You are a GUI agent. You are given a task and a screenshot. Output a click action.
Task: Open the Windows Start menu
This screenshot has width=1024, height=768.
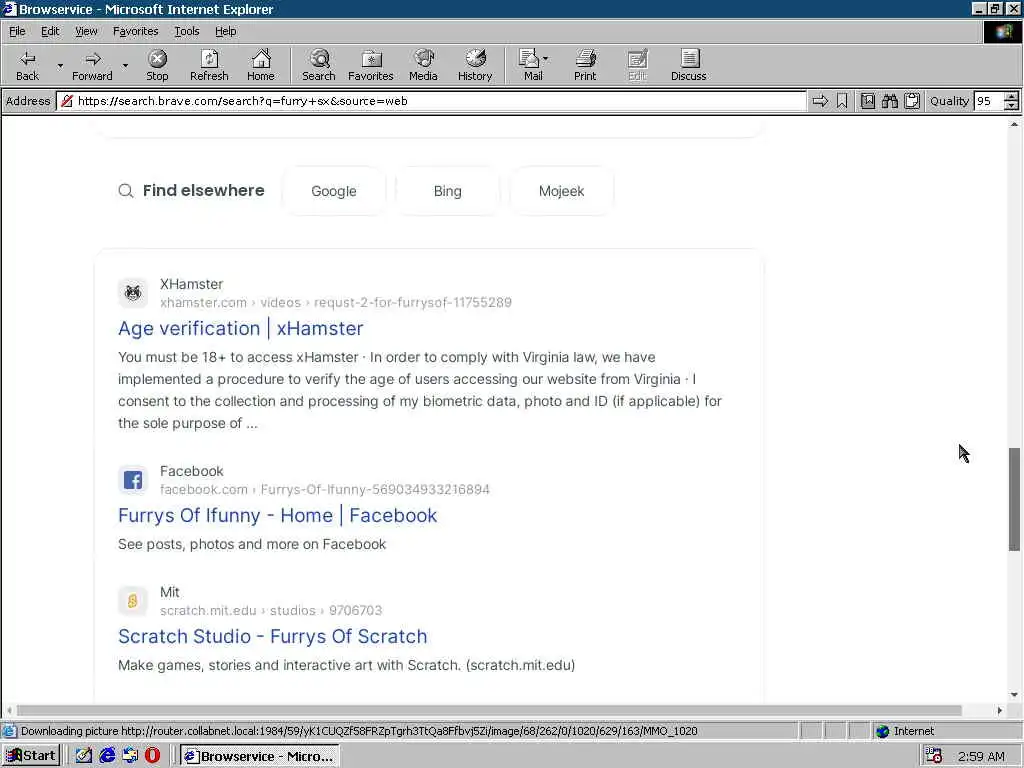pos(31,756)
